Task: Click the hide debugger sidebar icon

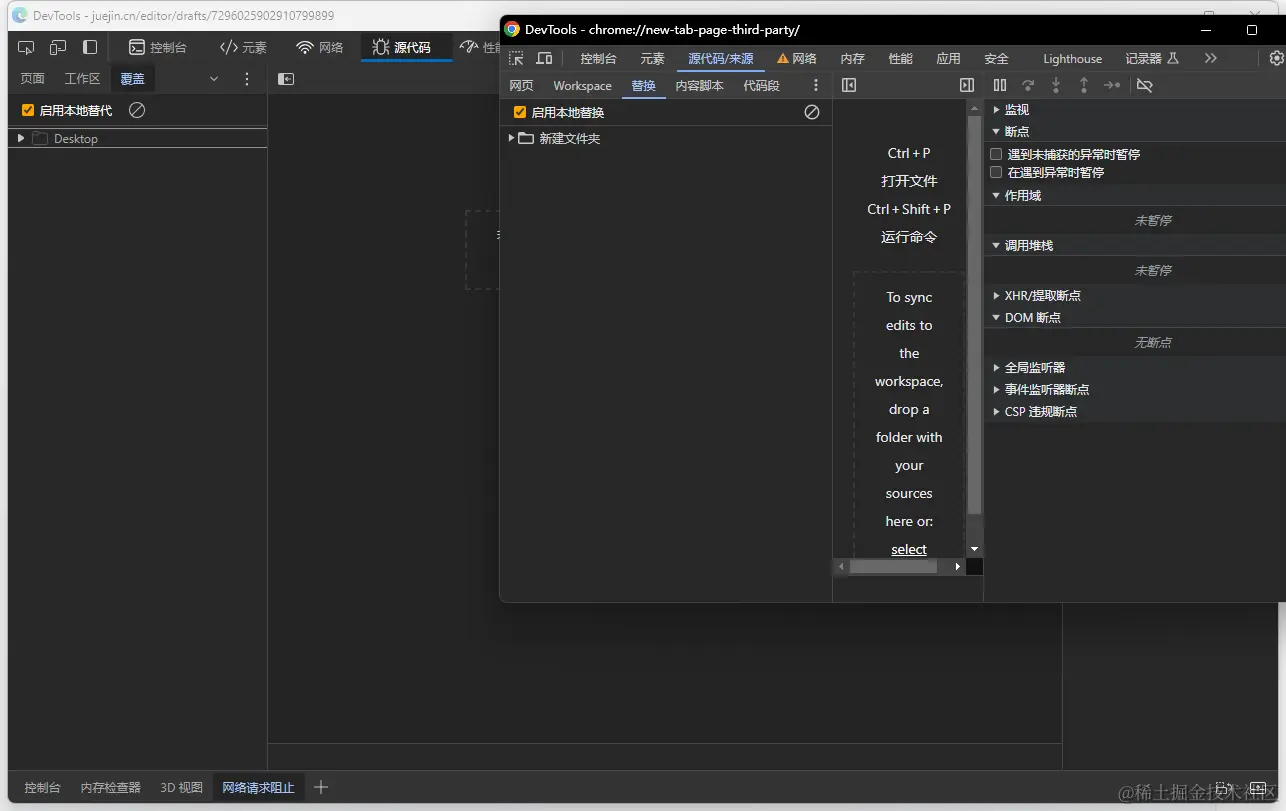Action: click(x=967, y=86)
